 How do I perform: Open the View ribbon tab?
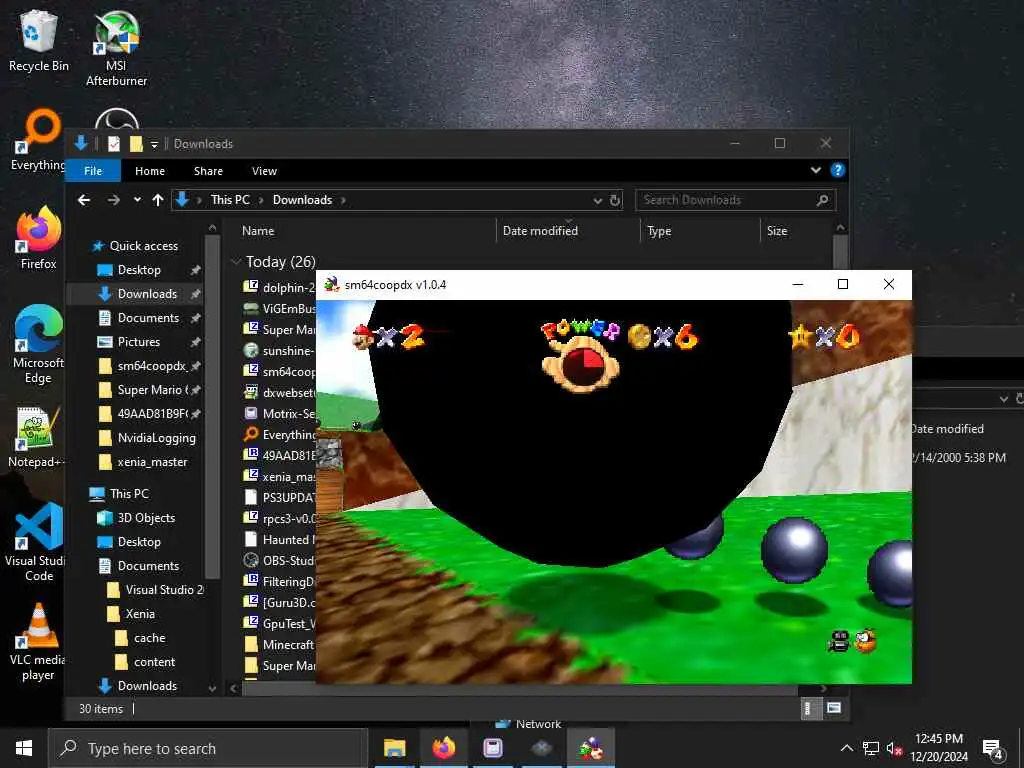click(x=264, y=170)
